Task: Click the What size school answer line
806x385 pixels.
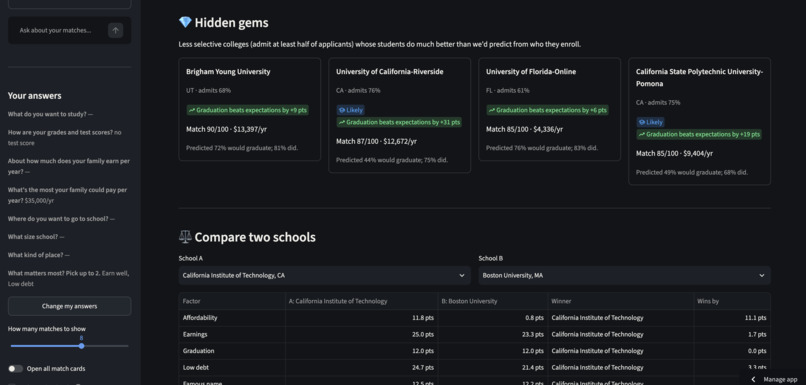Action: coord(36,237)
